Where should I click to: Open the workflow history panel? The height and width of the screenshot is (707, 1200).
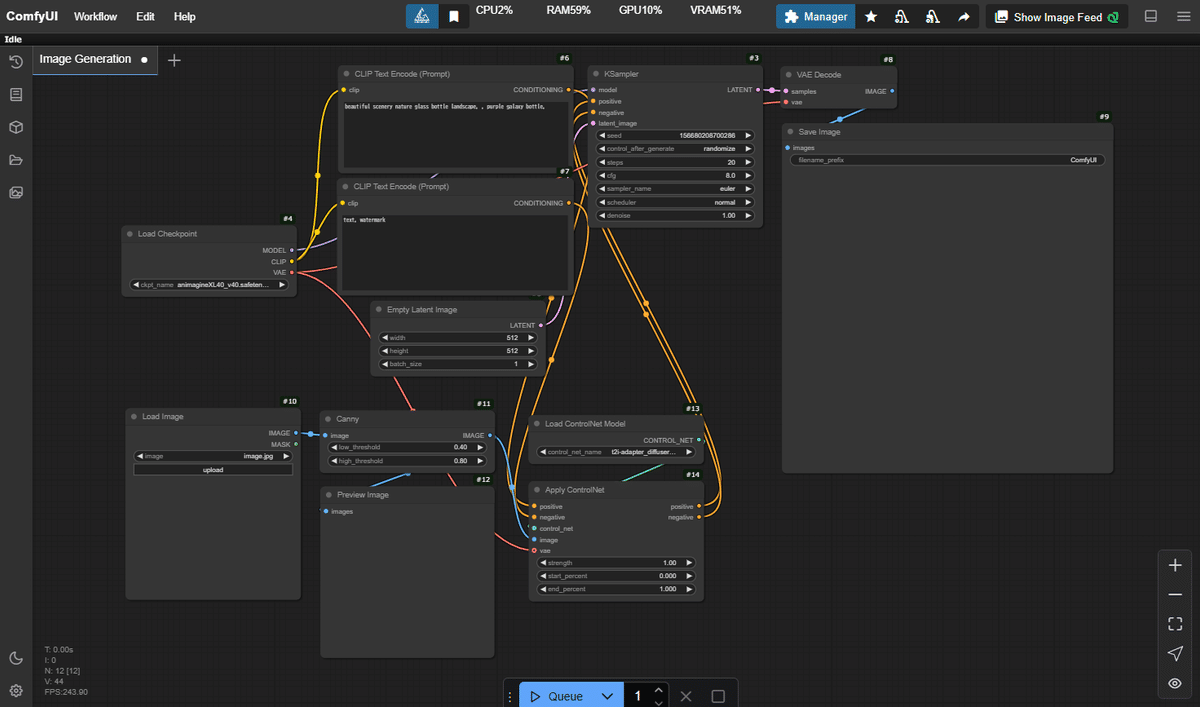[x=16, y=62]
